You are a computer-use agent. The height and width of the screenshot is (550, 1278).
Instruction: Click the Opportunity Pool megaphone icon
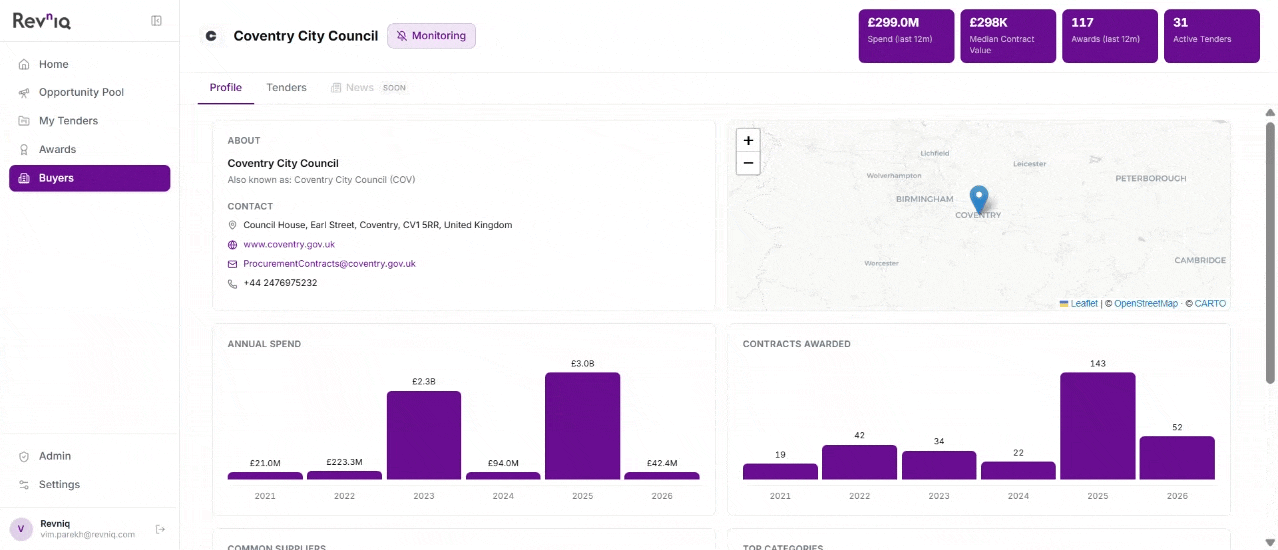pos(24,92)
